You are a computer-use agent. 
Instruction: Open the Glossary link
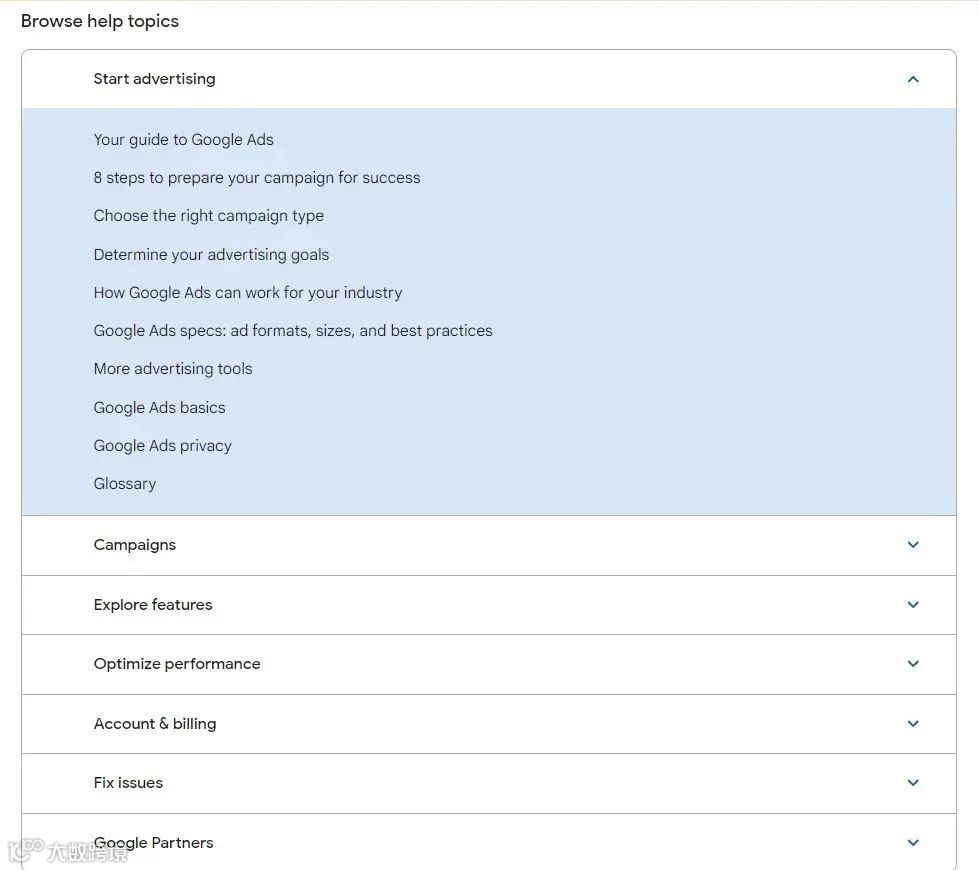(x=125, y=484)
